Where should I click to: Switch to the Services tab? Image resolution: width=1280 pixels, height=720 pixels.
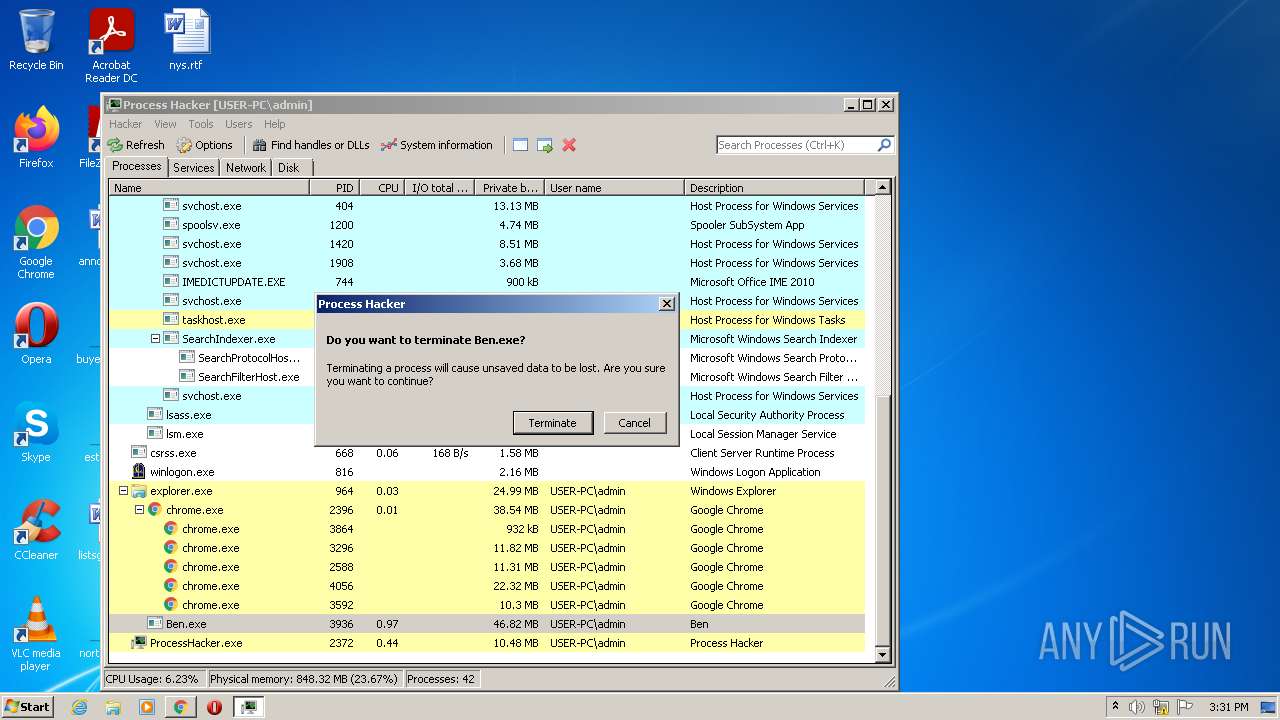point(194,168)
